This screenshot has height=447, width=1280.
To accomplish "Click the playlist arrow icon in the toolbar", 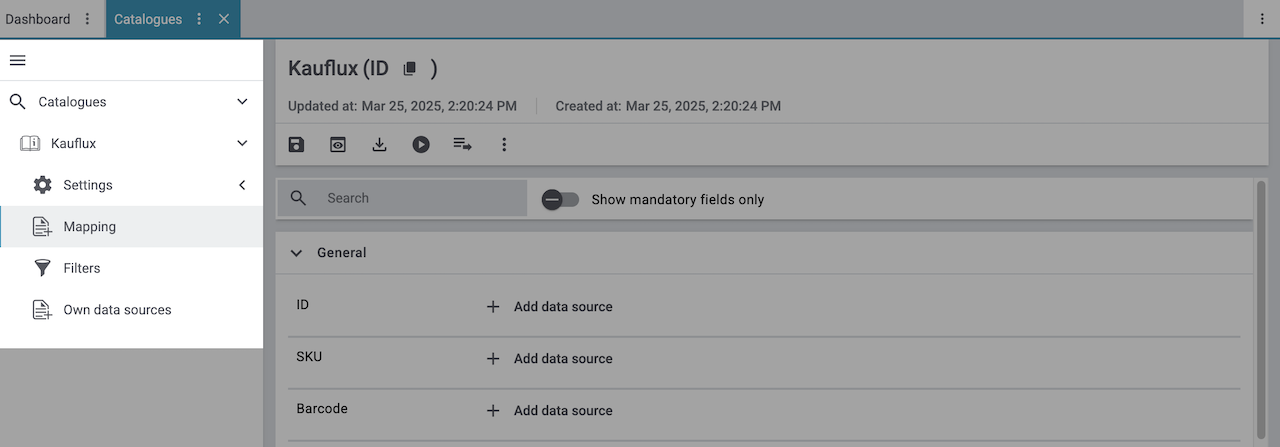I will (462, 145).
